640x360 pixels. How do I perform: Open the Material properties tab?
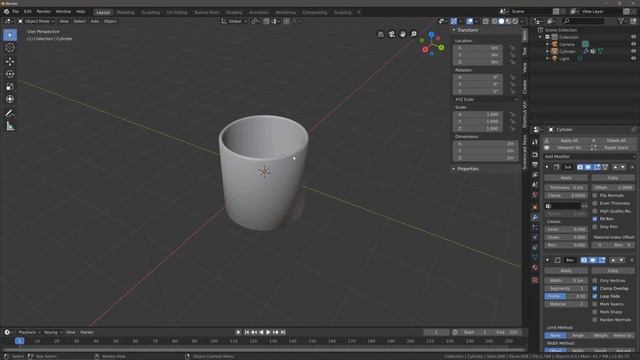click(535, 267)
